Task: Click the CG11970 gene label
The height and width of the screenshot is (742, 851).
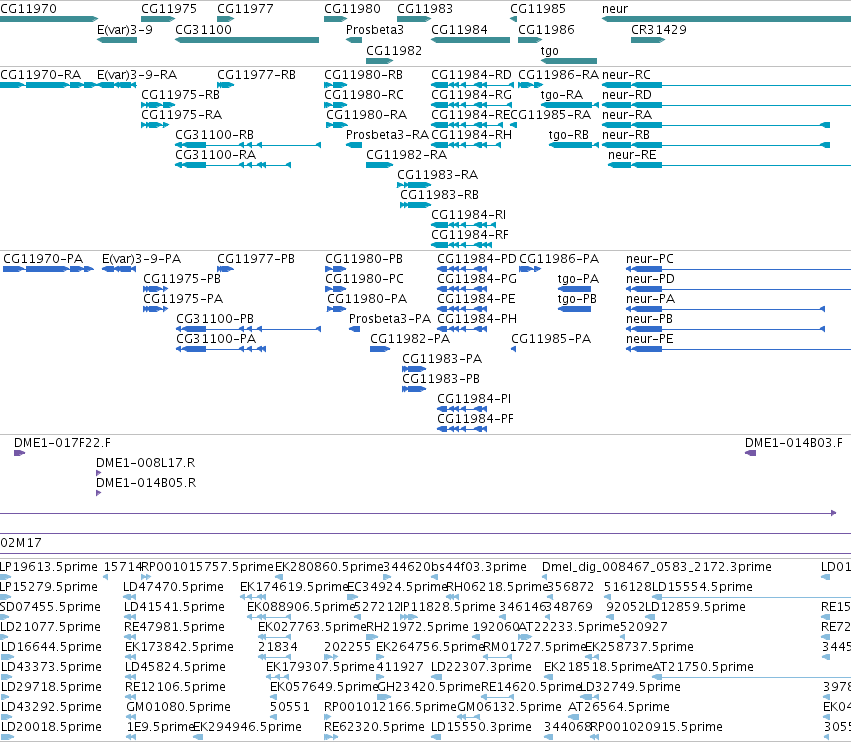Action: pyautogui.click(x=28, y=9)
